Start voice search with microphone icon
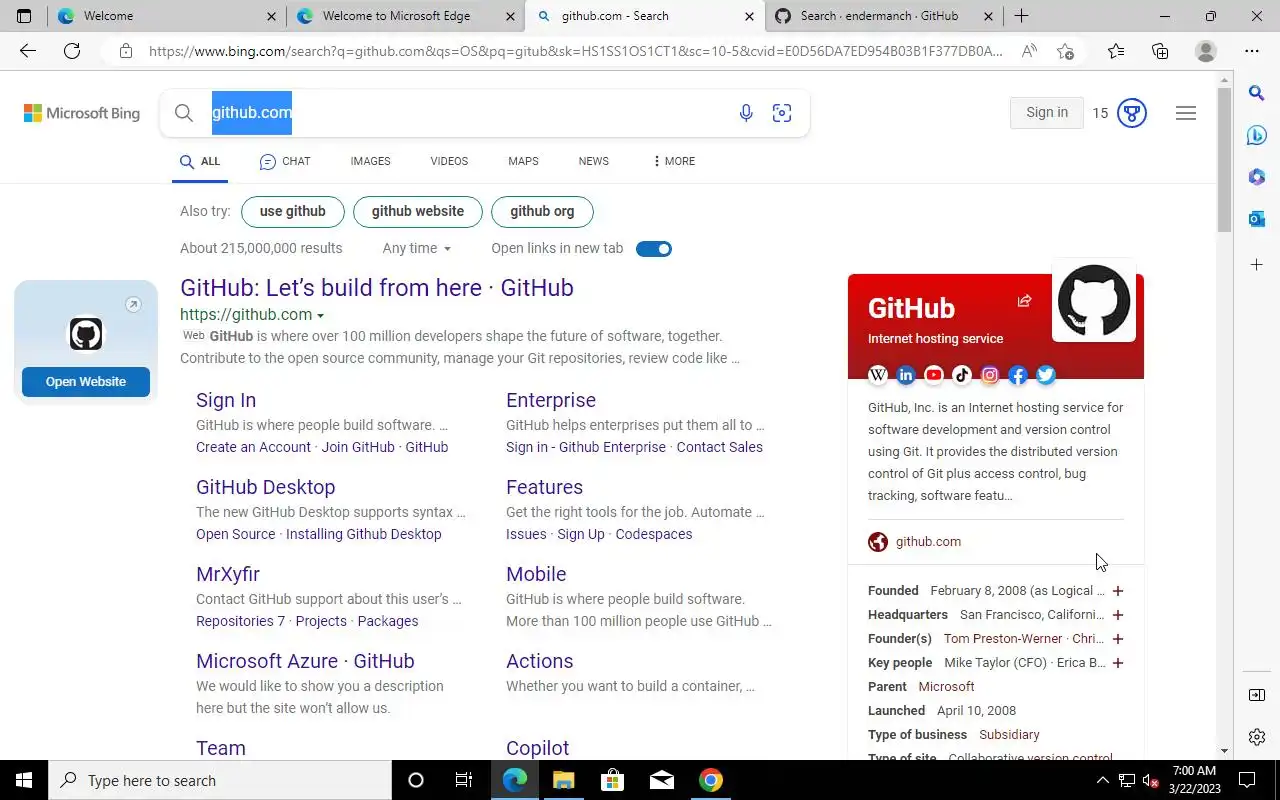The image size is (1280, 800). point(746,113)
